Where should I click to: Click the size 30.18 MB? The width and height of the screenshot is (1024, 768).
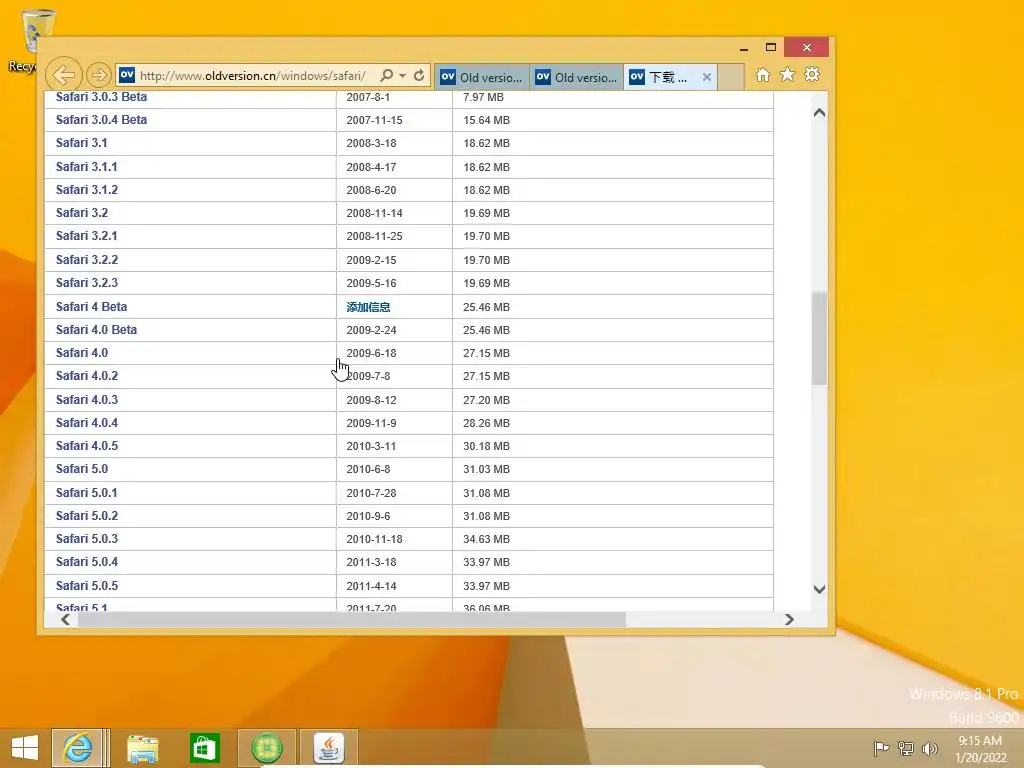click(x=487, y=446)
